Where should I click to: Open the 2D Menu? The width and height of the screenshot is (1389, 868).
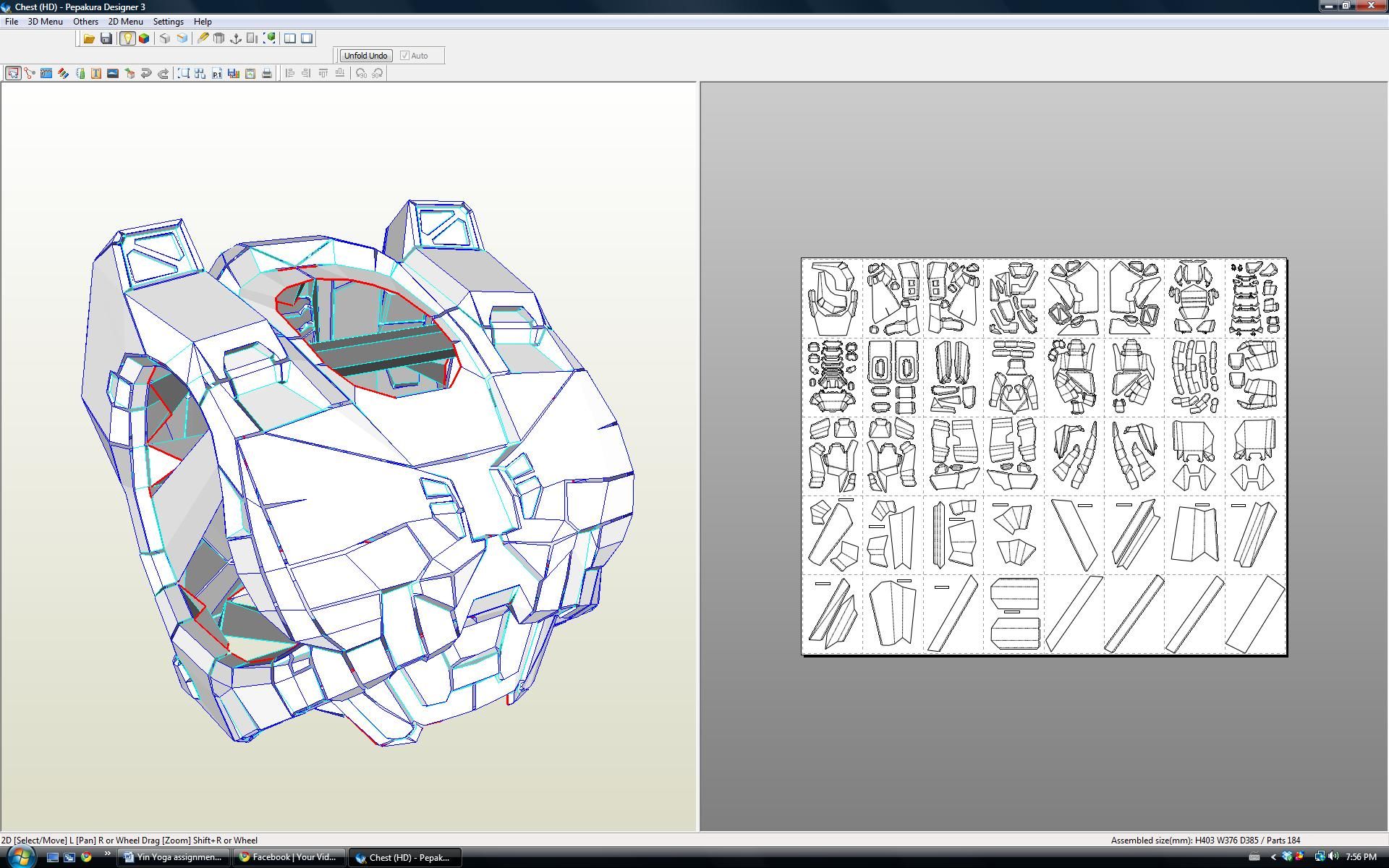(124, 21)
